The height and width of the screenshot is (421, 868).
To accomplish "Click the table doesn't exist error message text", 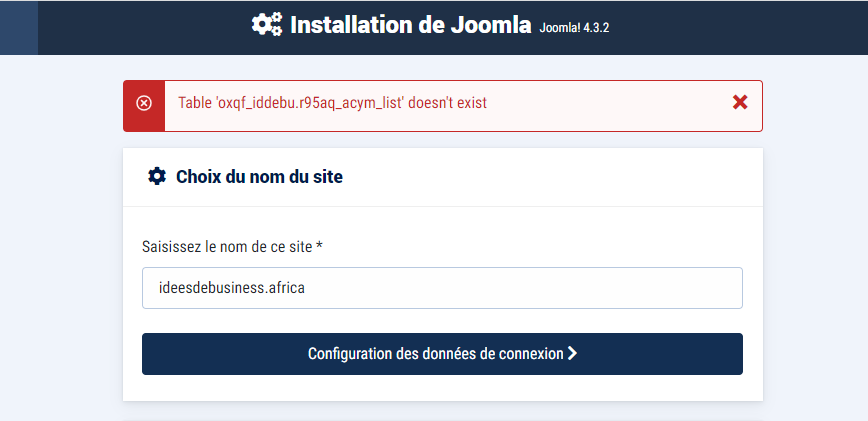I will point(332,103).
